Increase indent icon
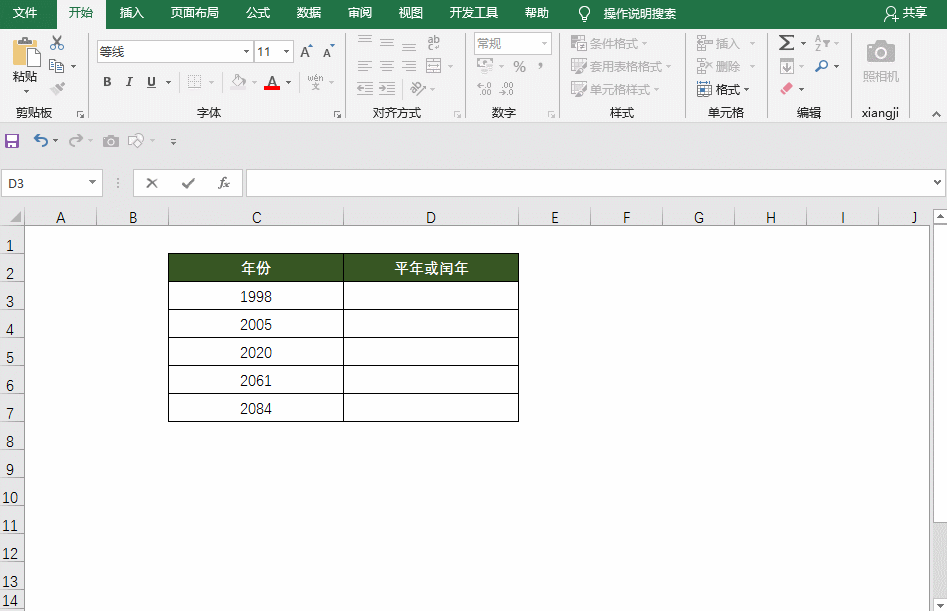The height and width of the screenshot is (611, 947). click(387, 89)
